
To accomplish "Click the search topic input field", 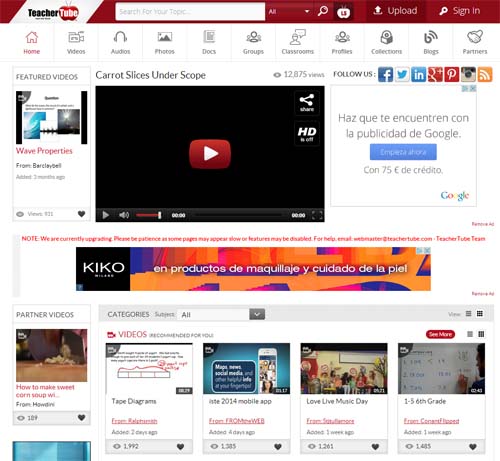I will (x=190, y=12).
